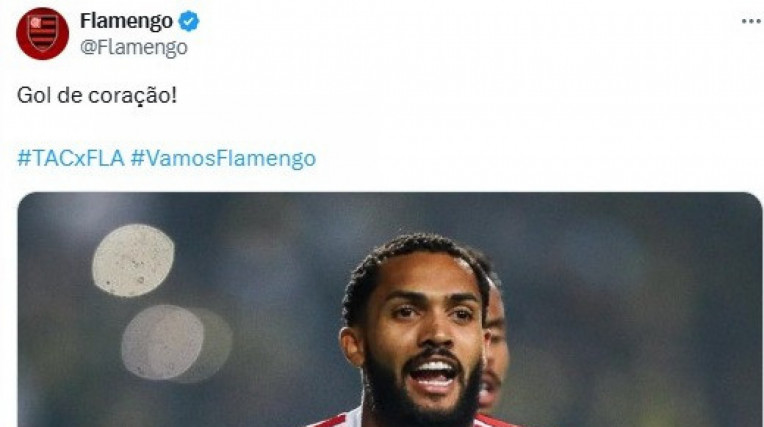Select the tweet text Gol de coração!
This screenshot has height=427, width=764.
97,95
